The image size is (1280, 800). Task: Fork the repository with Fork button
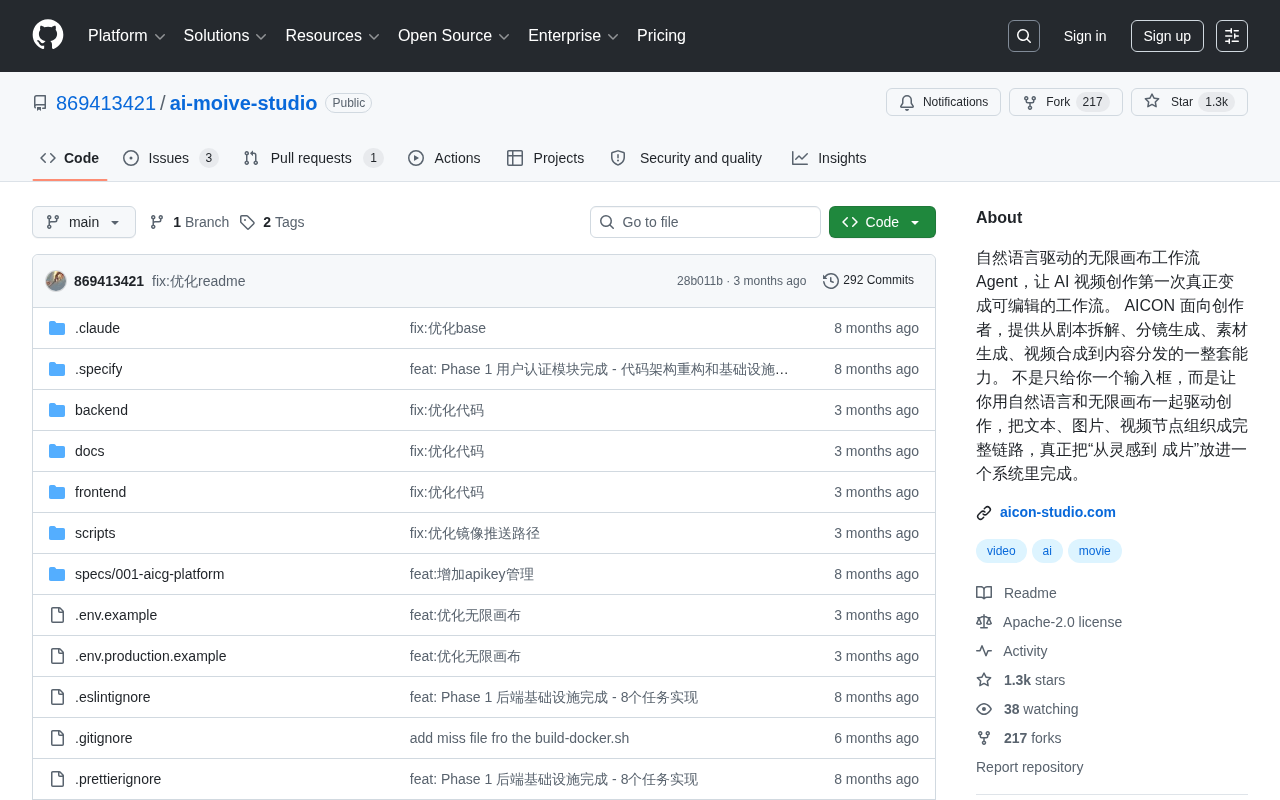1066,102
